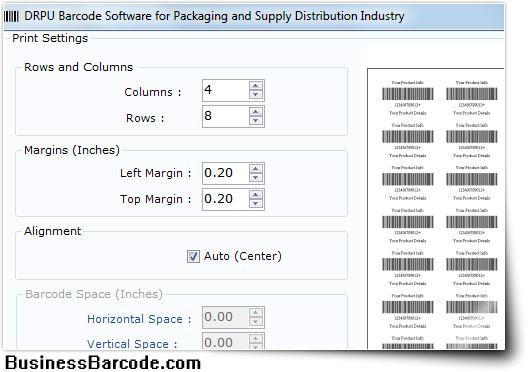Click the disabled Horizontal Space field
This screenshot has width=528, height=372.
[226, 317]
